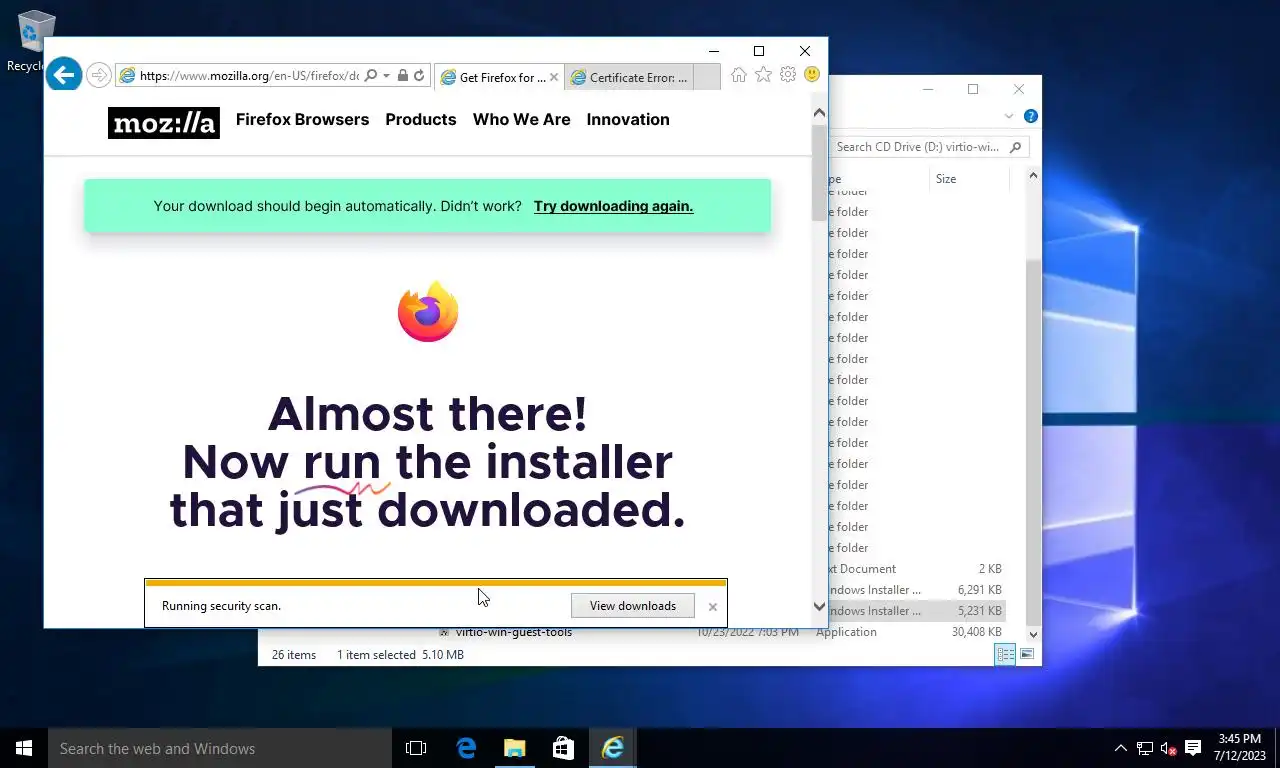The height and width of the screenshot is (768, 1280).
Task: Click the search magnifier in IE address bar
Action: 371,76
